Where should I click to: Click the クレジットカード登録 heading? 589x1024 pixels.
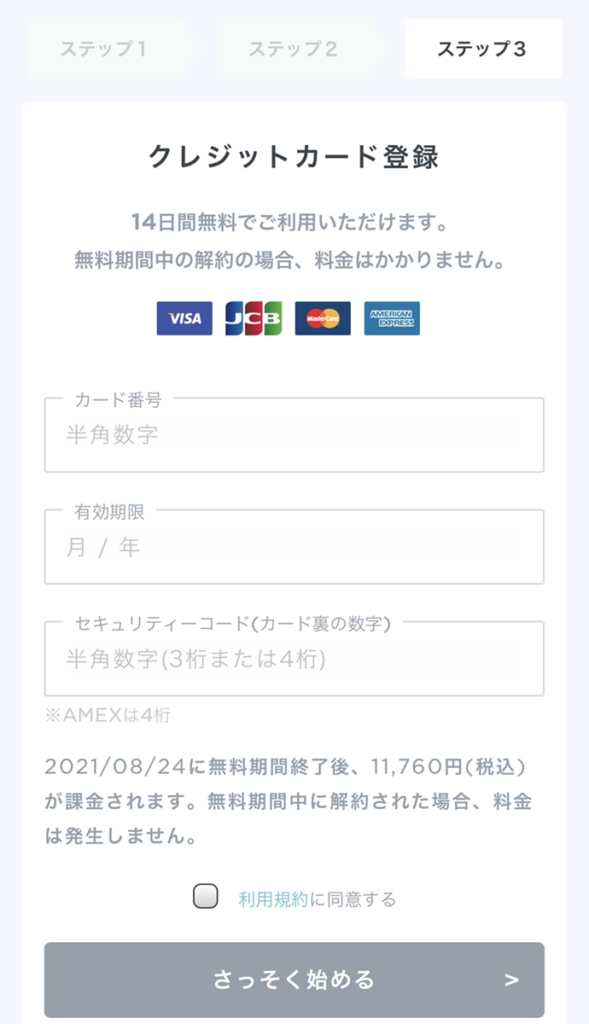(294, 157)
